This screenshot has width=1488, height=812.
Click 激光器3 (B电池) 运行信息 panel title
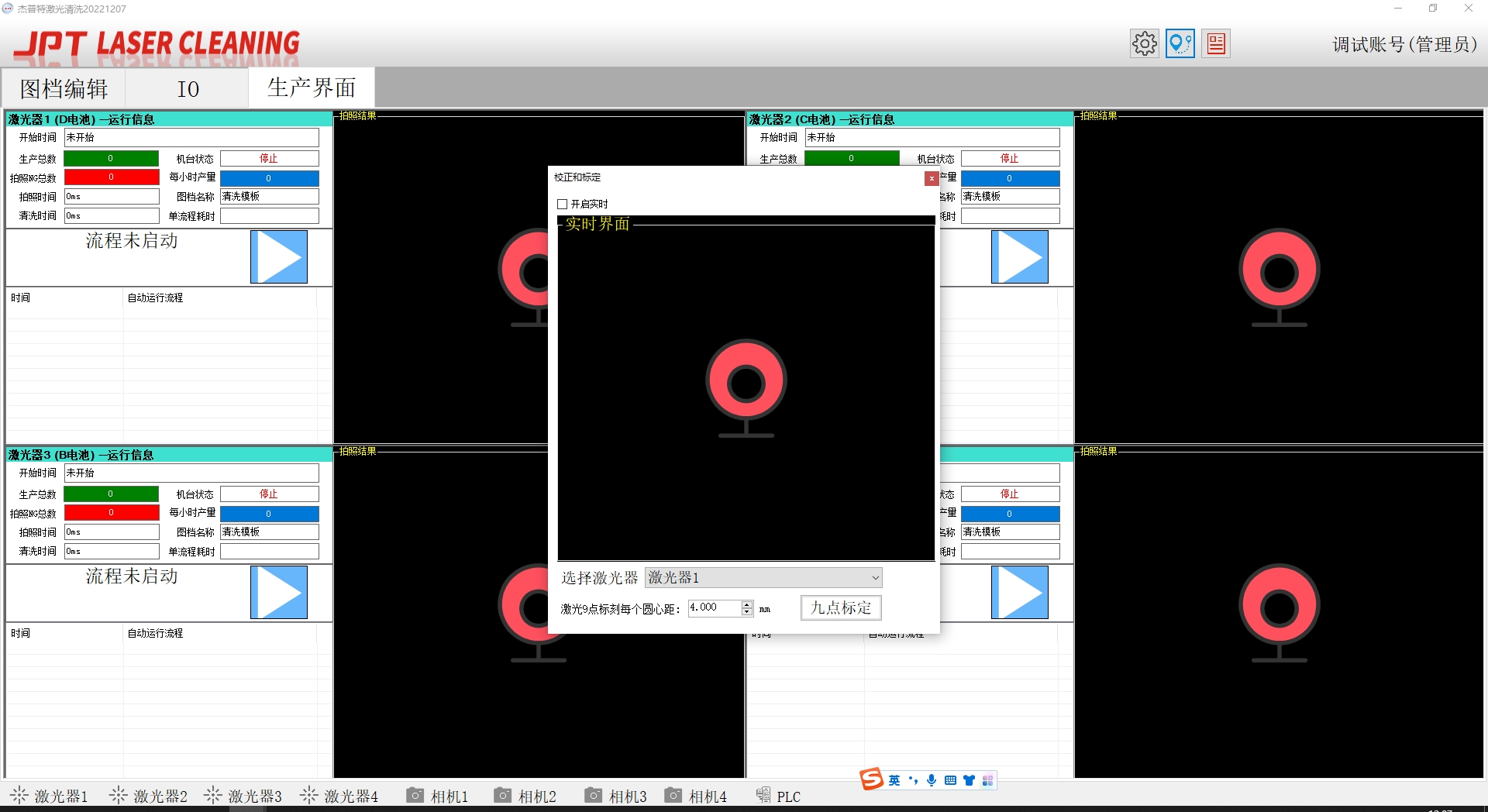pyautogui.click(x=81, y=455)
